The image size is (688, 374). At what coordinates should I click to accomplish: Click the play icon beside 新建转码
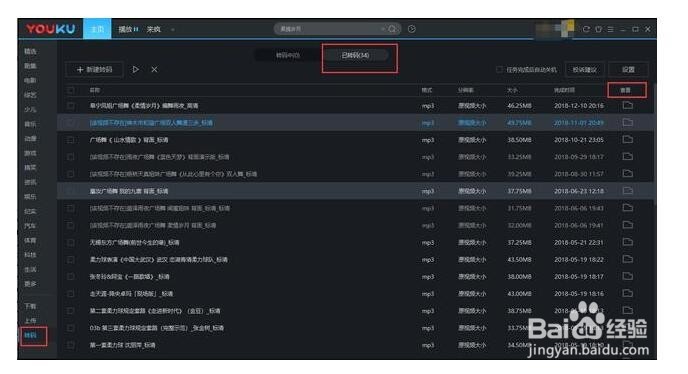point(136,69)
